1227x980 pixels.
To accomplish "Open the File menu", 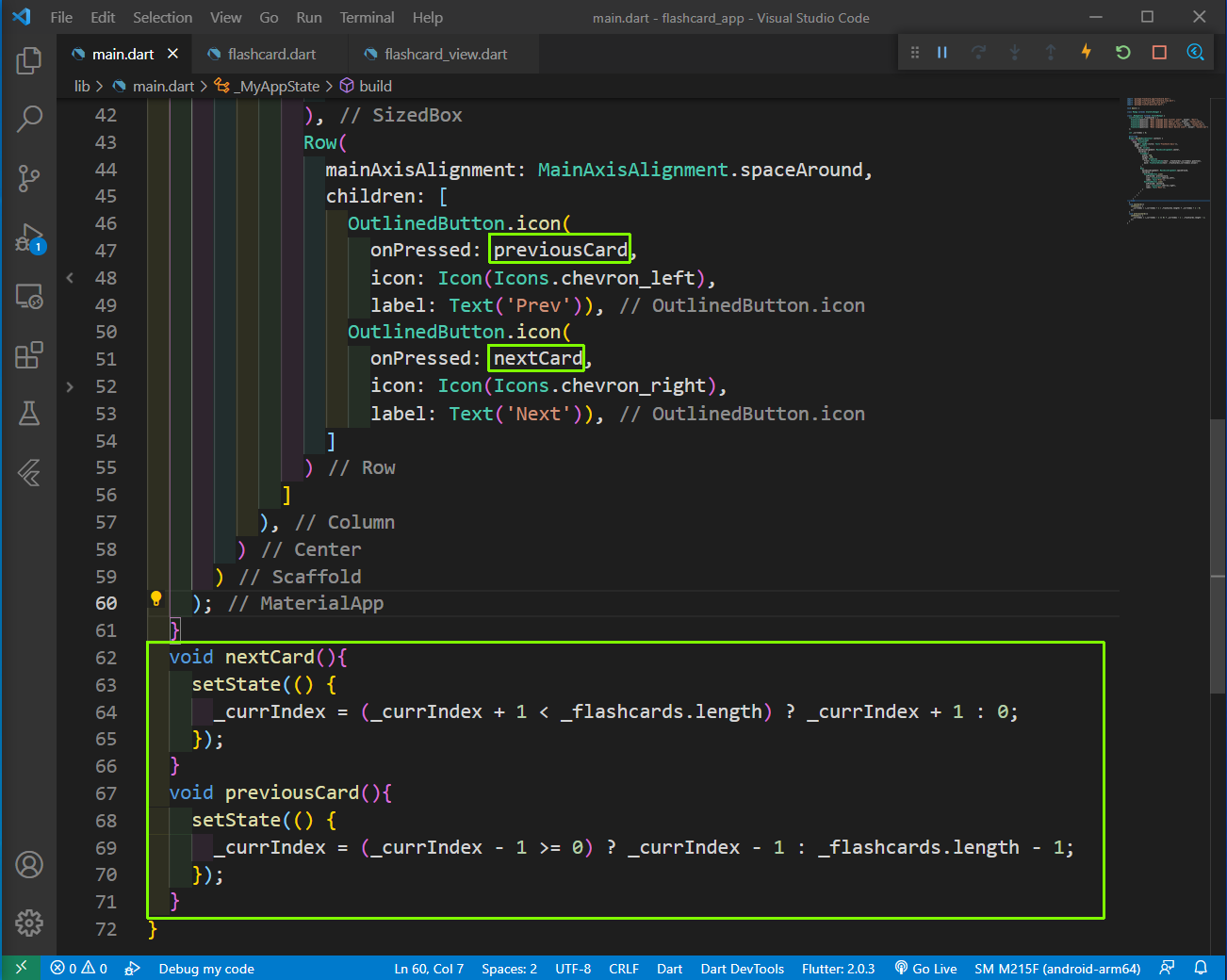I will point(61,17).
